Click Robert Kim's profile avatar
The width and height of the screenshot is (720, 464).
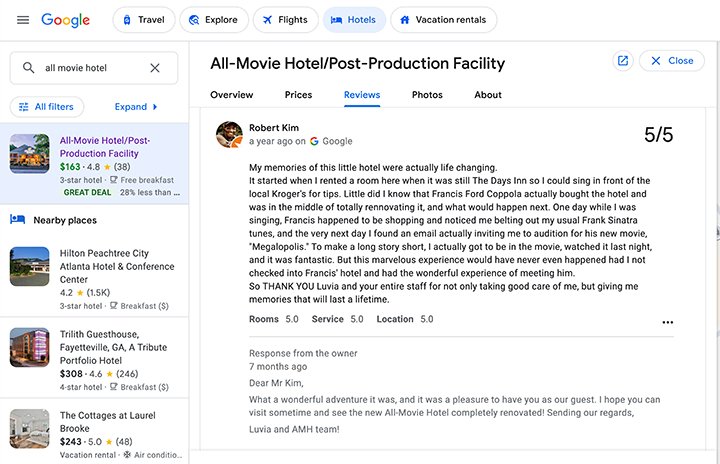pos(229,135)
